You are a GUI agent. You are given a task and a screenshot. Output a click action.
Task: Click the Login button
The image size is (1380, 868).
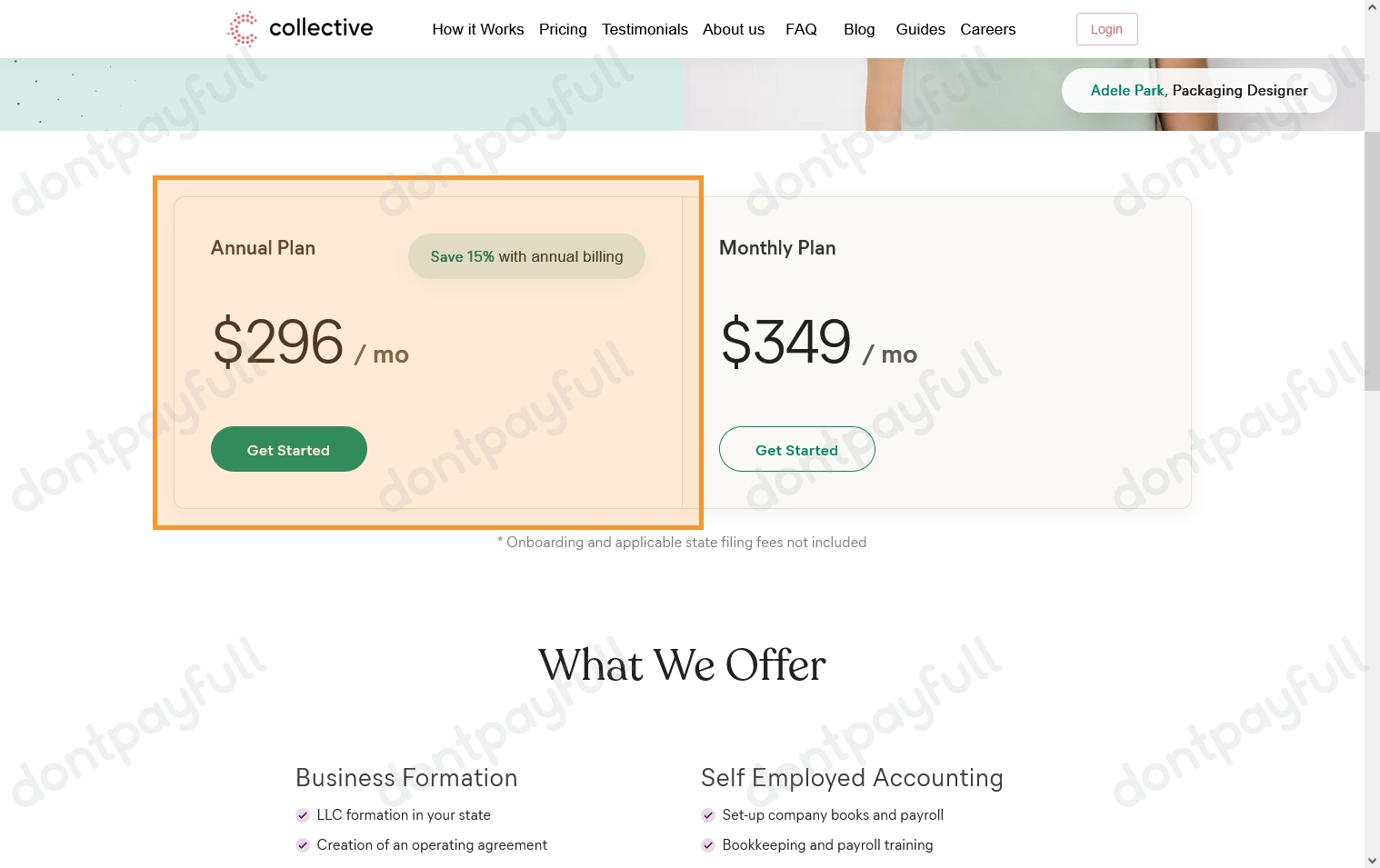[1106, 28]
